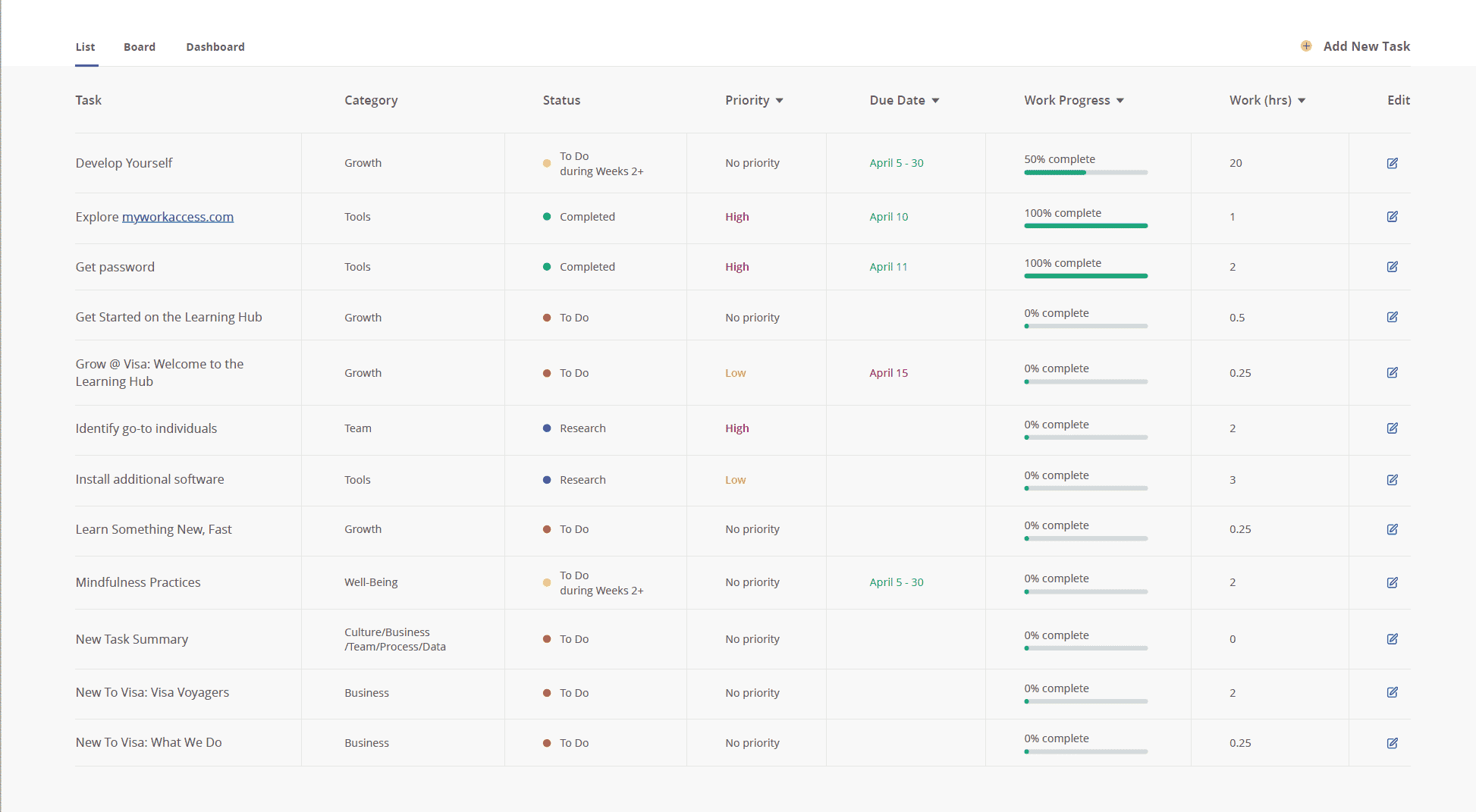Viewport: 1476px width, 812px height.
Task: Edit the Learn Something New, Fast task
Action: click(1392, 529)
